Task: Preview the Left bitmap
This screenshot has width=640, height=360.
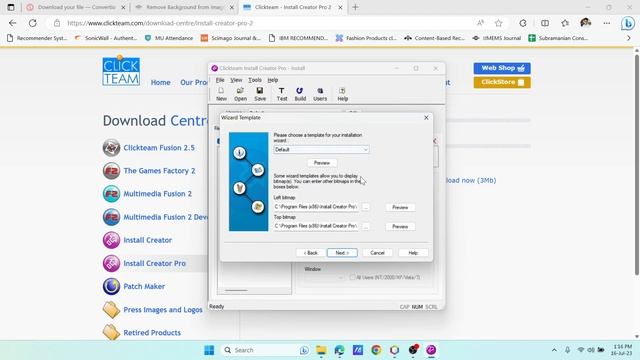Action: click(x=400, y=207)
